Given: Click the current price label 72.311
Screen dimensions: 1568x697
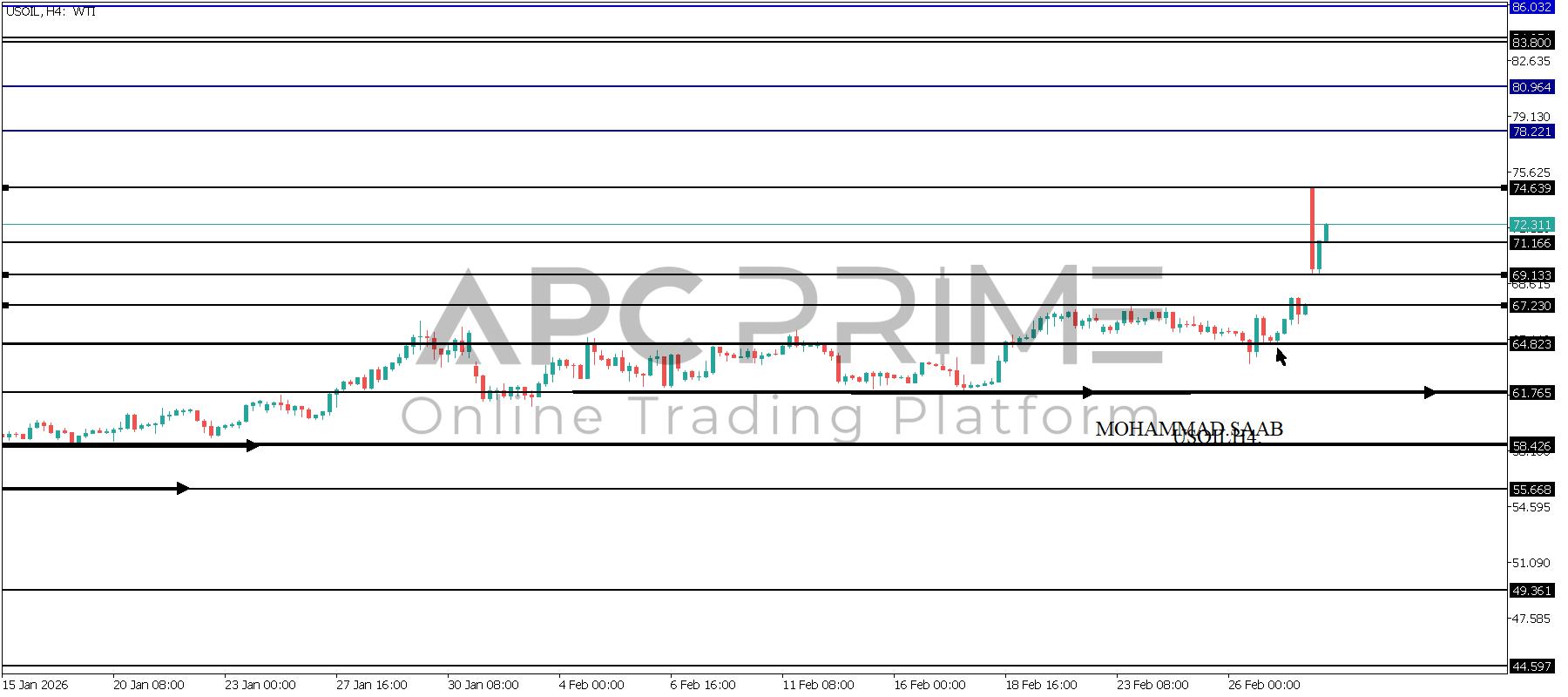Looking at the screenshot, I should pos(1531,225).
